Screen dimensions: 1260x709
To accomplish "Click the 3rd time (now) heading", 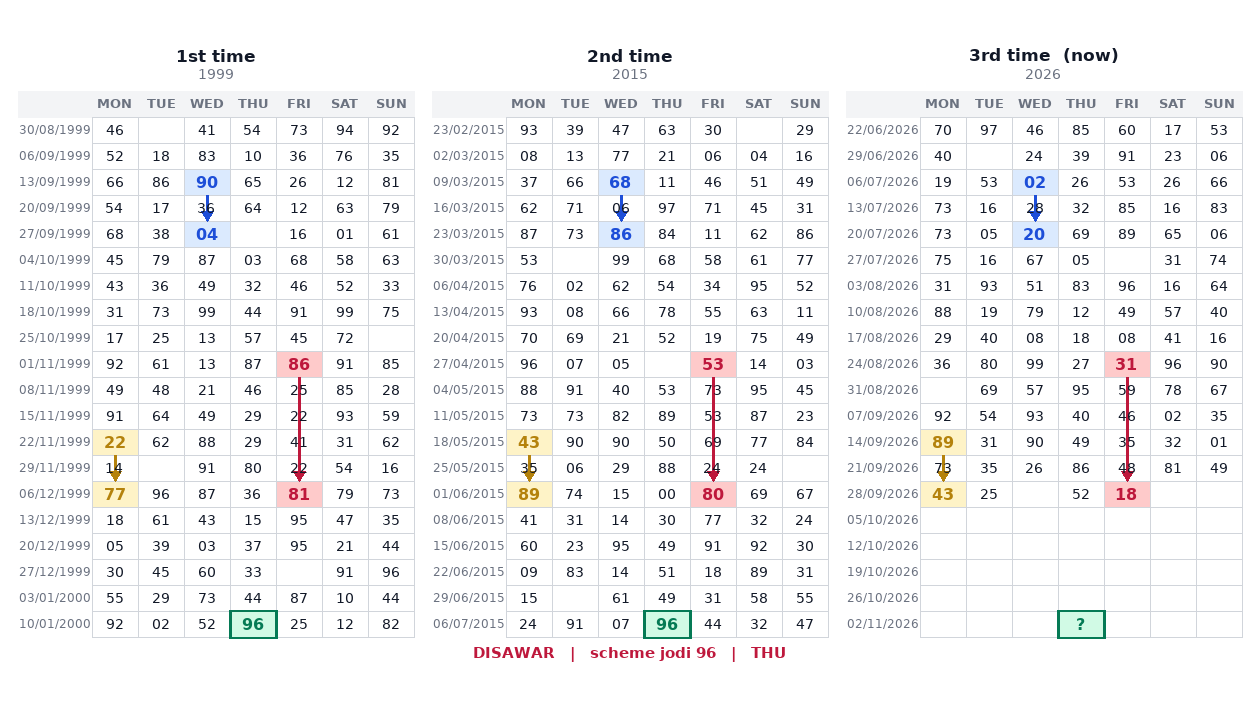I will pyautogui.click(x=1044, y=56).
